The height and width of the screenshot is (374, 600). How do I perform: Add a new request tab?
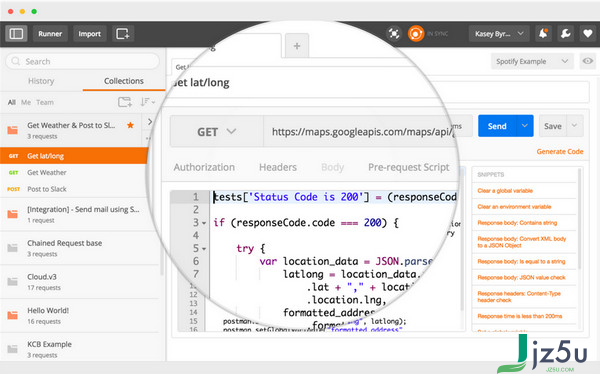297,46
